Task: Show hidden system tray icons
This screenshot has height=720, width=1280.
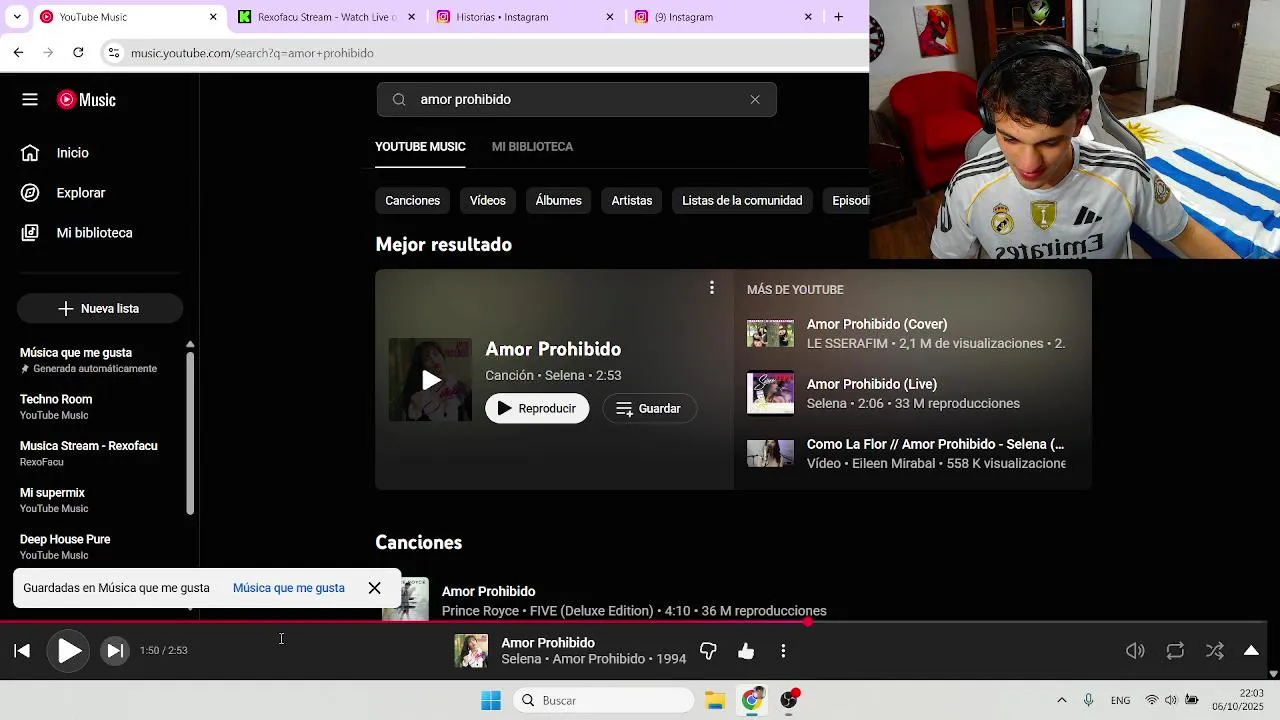Action: click(1061, 701)
